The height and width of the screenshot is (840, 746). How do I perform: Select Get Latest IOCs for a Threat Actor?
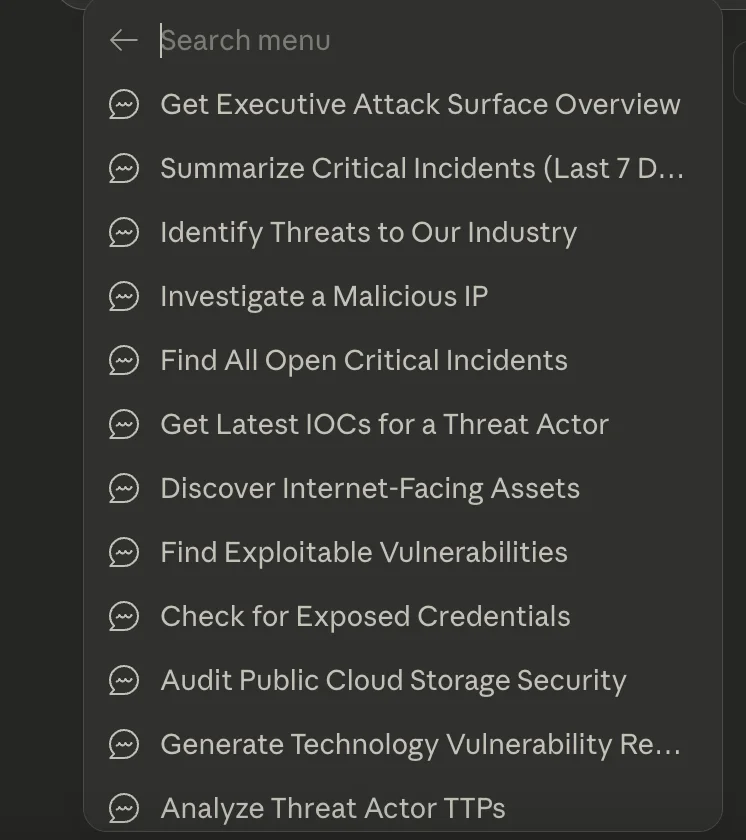tap(384, 424)
